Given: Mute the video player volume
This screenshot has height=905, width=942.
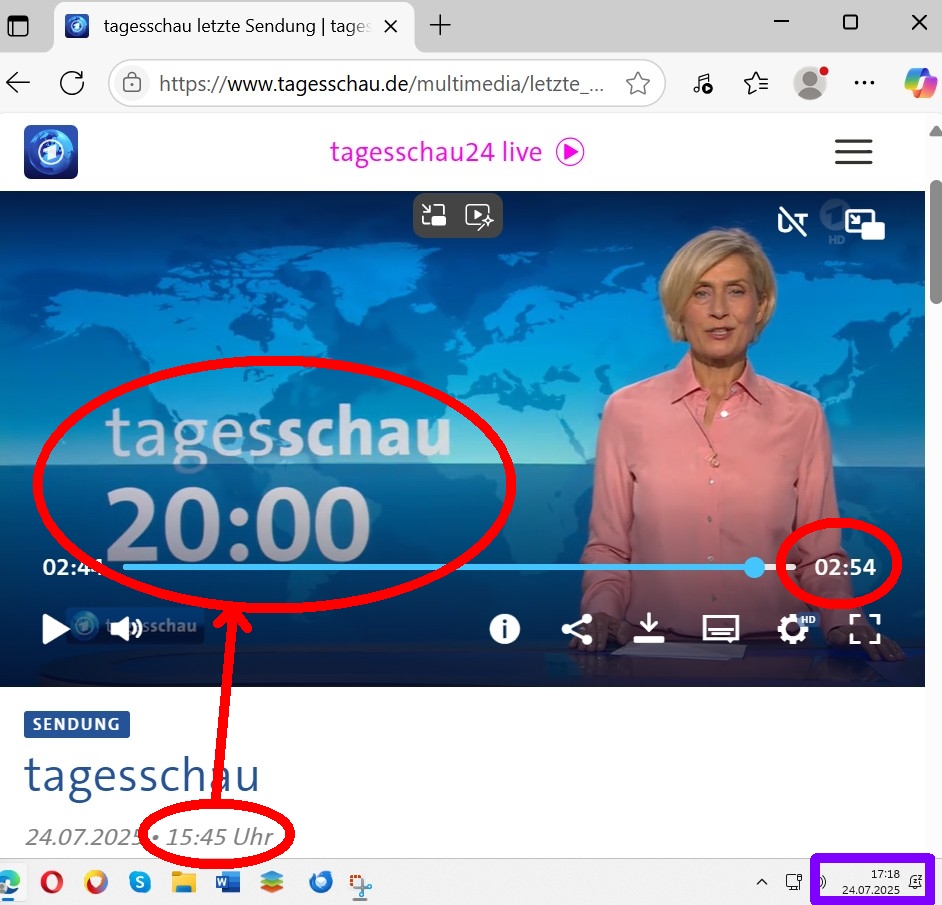Looking at the screenshot, I should (126, 629).
